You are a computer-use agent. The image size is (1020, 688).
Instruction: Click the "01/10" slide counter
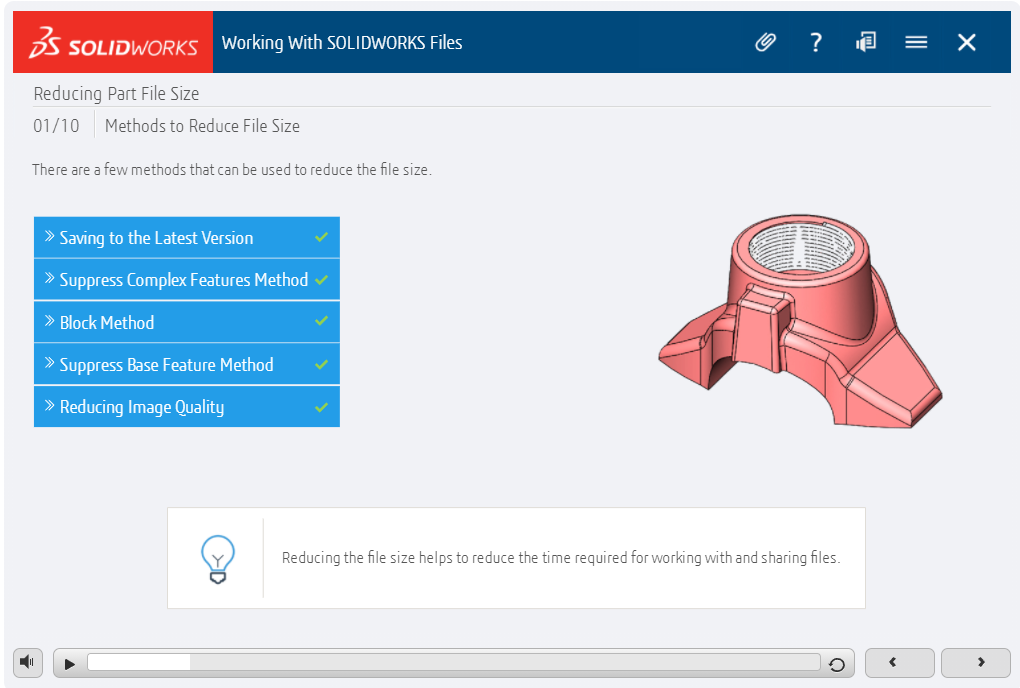tap(57, 126)
